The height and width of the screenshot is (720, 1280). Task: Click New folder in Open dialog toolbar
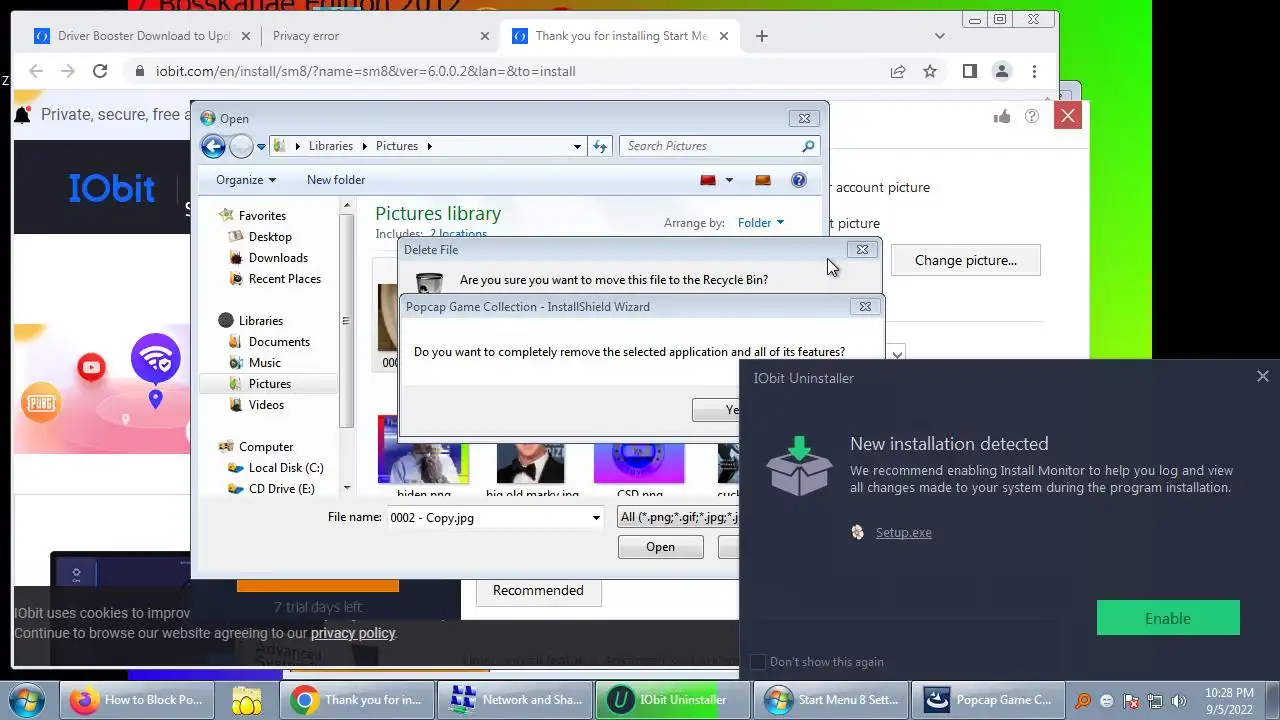point(336,180)
